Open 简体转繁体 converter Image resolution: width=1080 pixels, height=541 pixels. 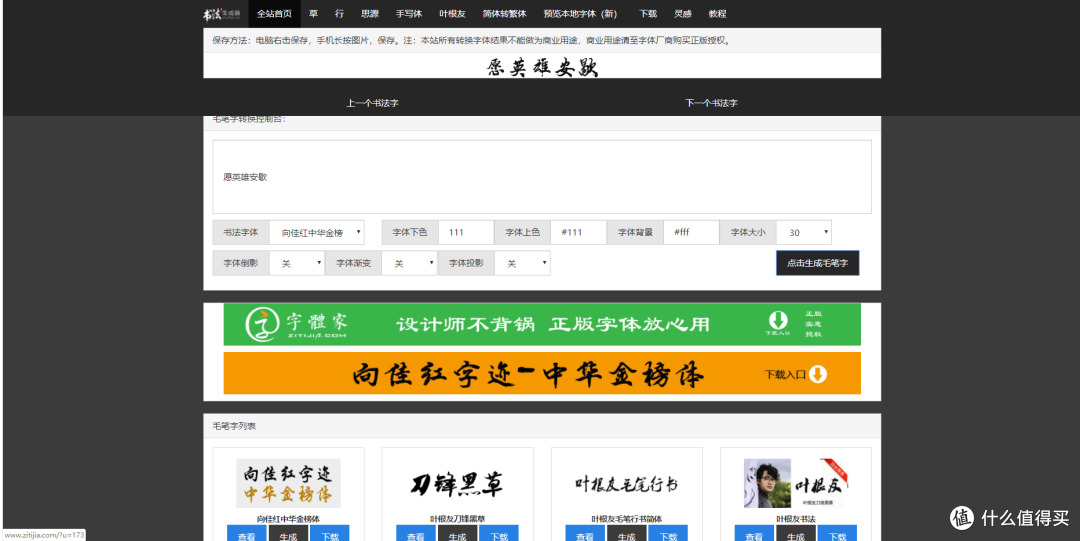click(x=504, y=14)
